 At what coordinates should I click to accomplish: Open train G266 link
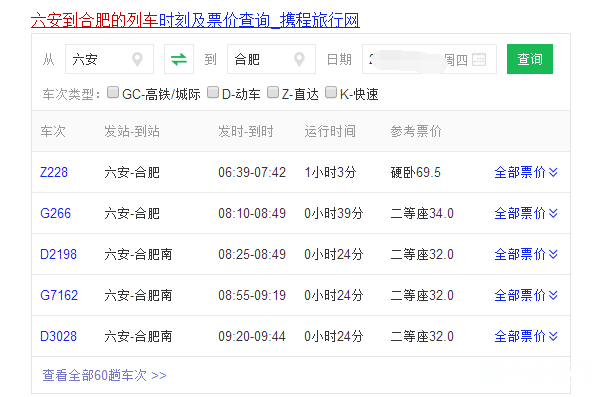click(x=56, y=213)
